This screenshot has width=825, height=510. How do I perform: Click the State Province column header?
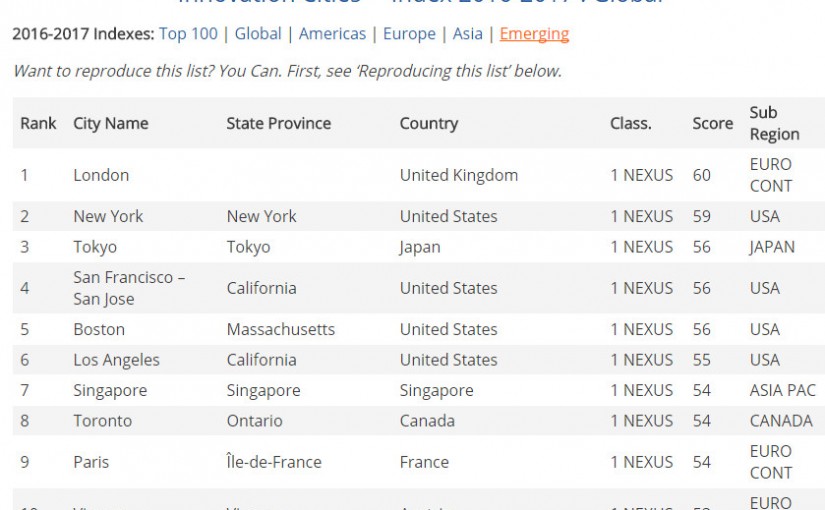(x=278, y=124)
